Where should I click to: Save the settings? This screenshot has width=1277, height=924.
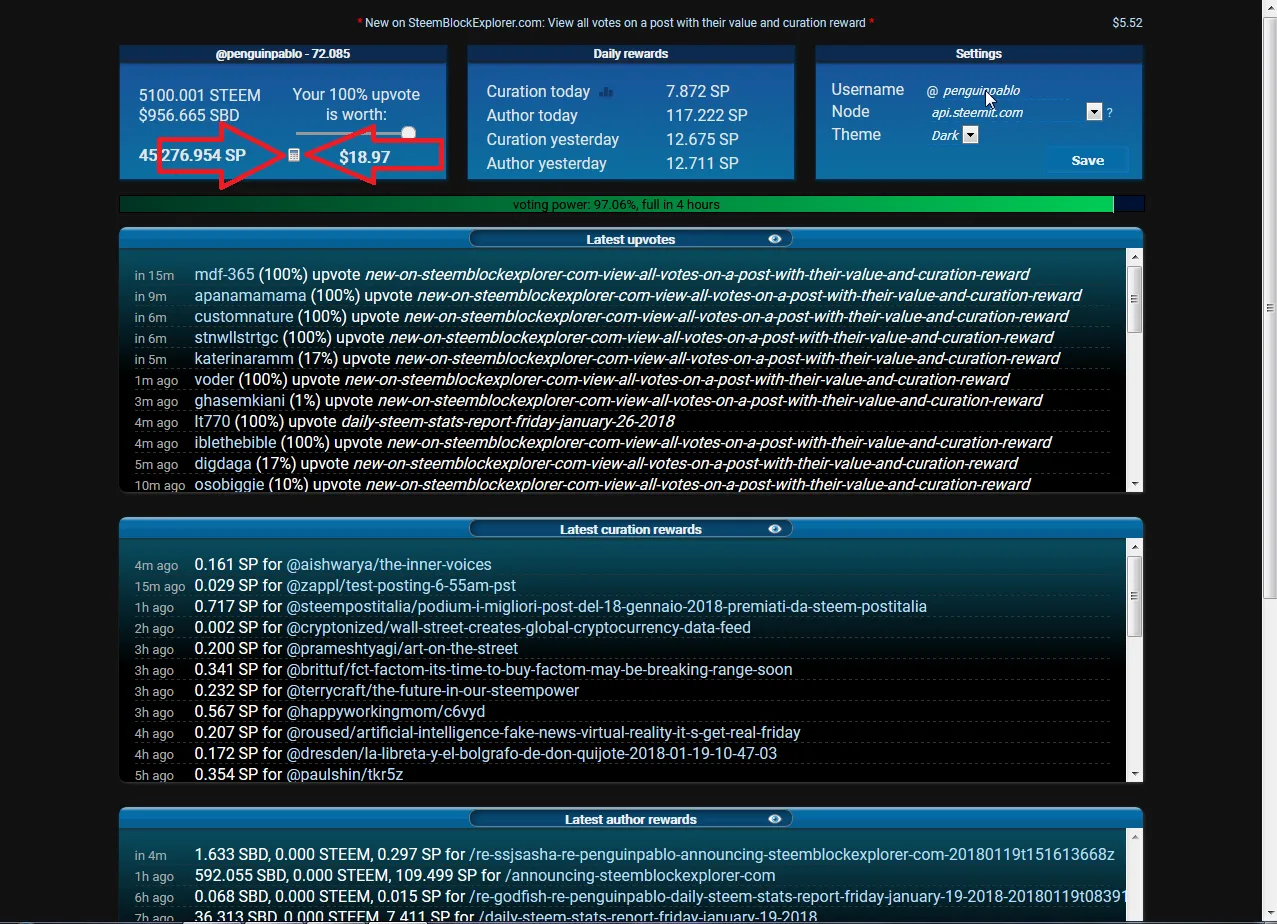click(x=1088, y=160)
